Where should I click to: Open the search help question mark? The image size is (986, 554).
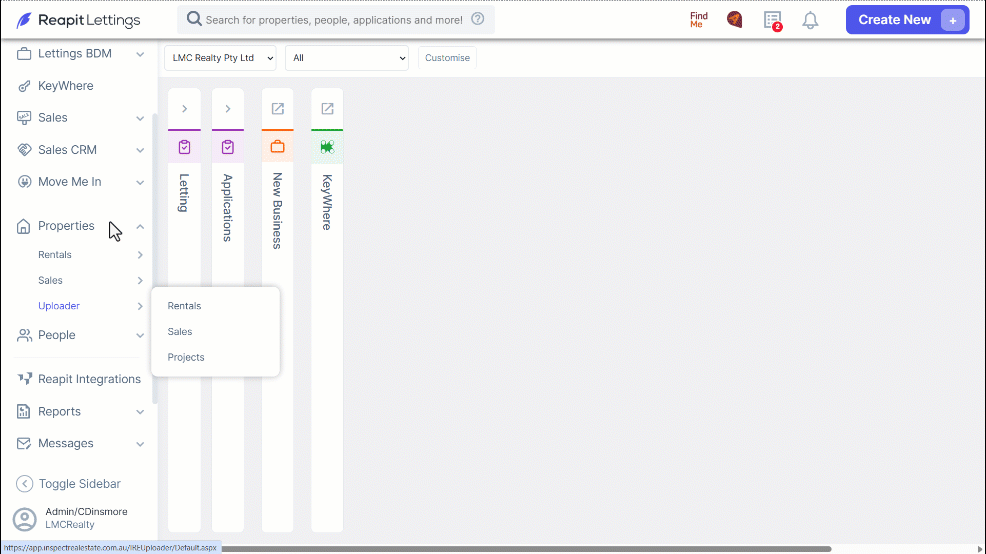pos(478,19)
